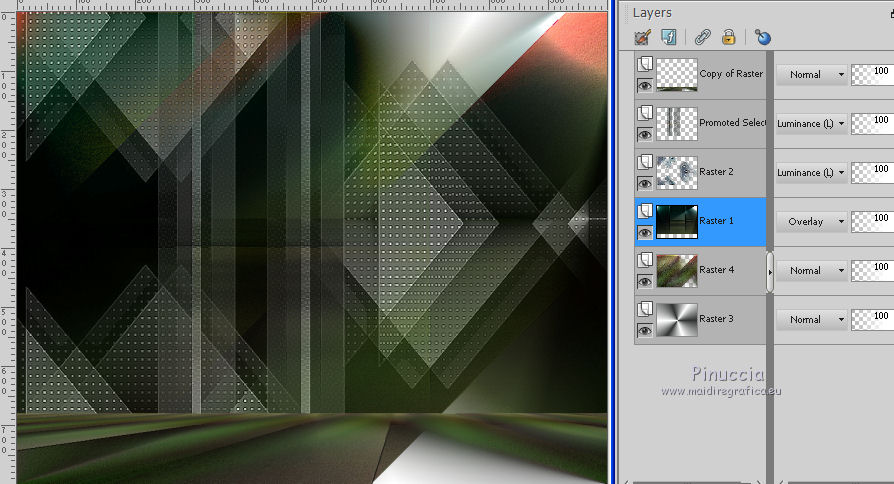Screen dimensions: 894x484
Task: Open Overlay blend mode dropdown of Raster 1
Action: coord(811,222)
